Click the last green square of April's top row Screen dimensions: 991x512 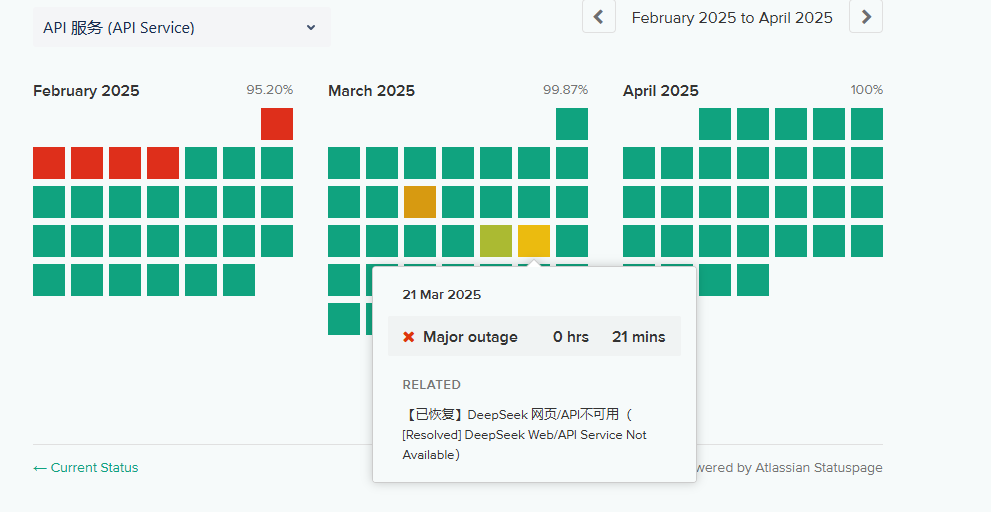[866, 124]
